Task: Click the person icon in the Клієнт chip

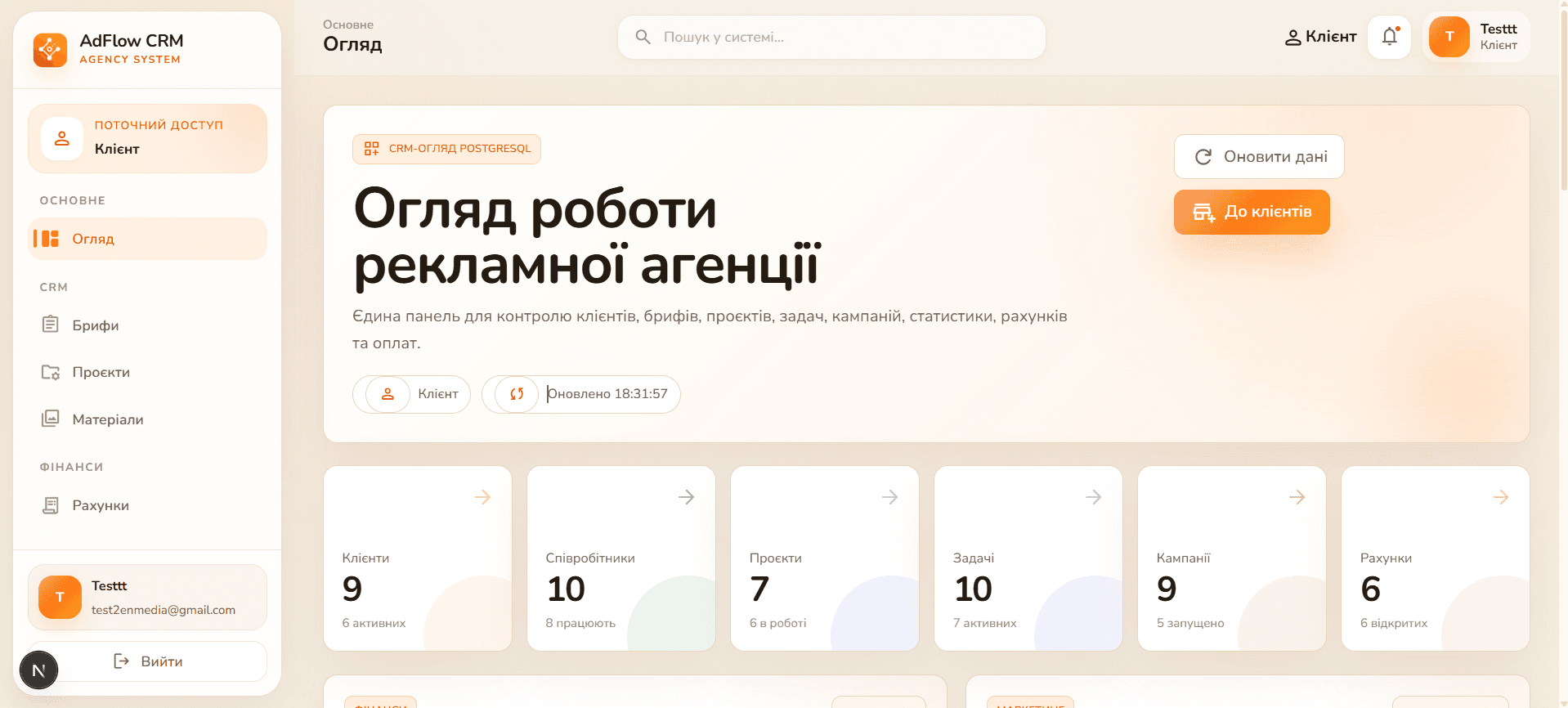Action: (x=388, y=394)
